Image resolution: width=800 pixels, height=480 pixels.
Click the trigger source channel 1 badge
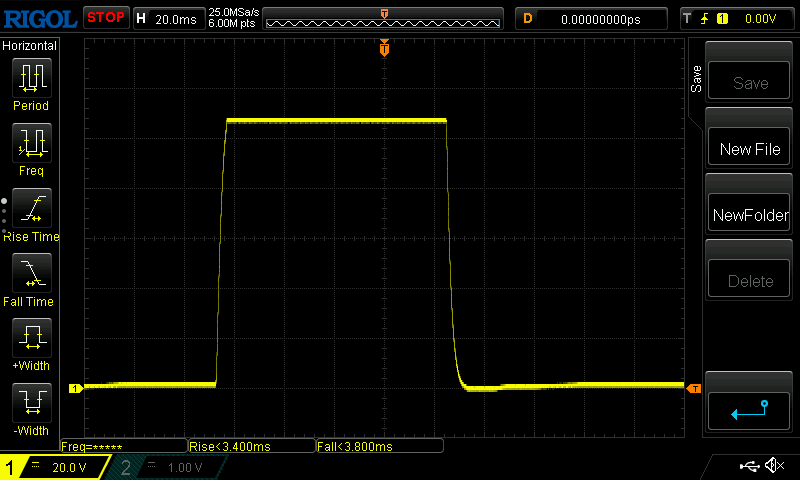tap(722, 19)
